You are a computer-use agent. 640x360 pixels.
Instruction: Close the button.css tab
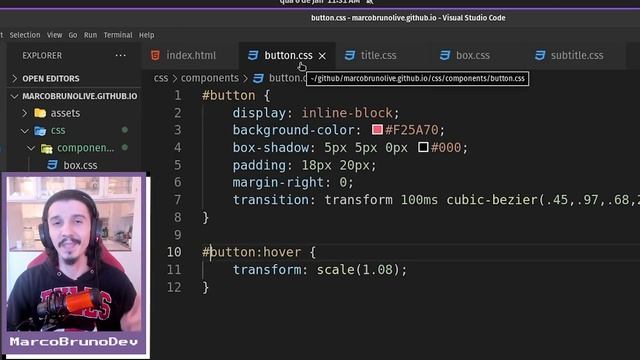pyautogui.click(x=322, y=56)
